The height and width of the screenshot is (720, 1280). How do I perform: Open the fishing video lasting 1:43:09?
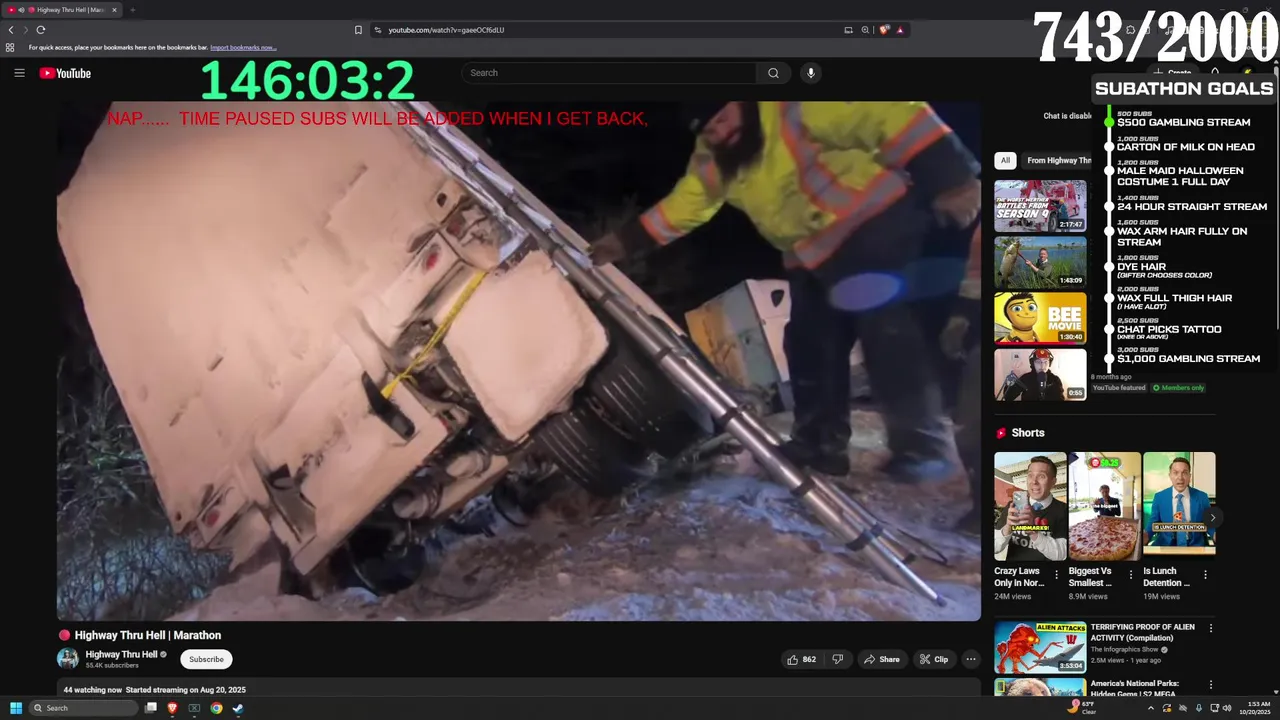(x=1040, y=262)
